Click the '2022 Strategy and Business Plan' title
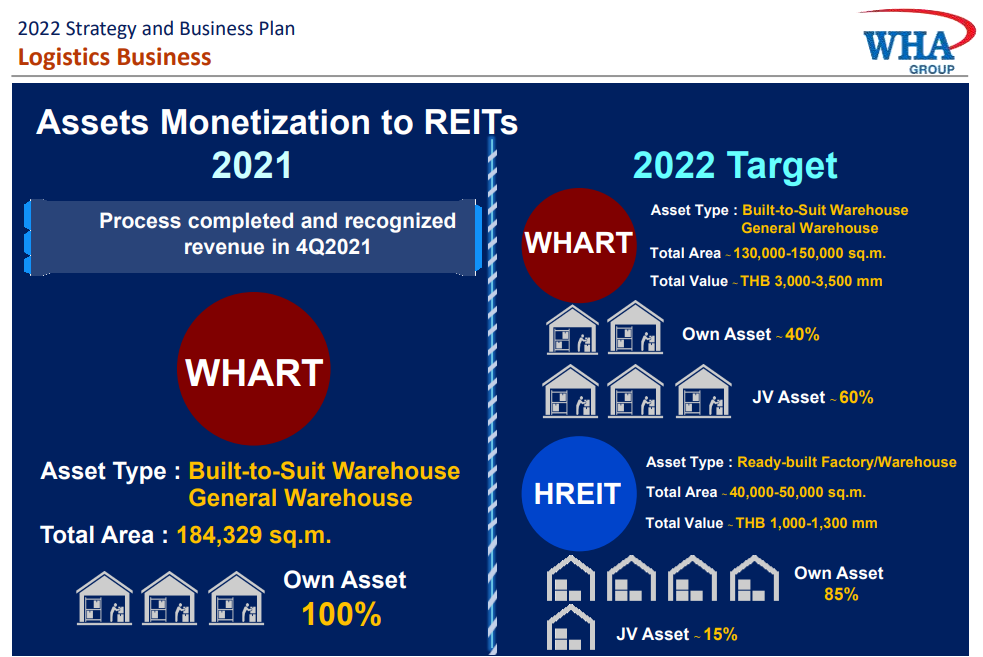The width and height of the screenshot is (983, 657). point(156,28)
